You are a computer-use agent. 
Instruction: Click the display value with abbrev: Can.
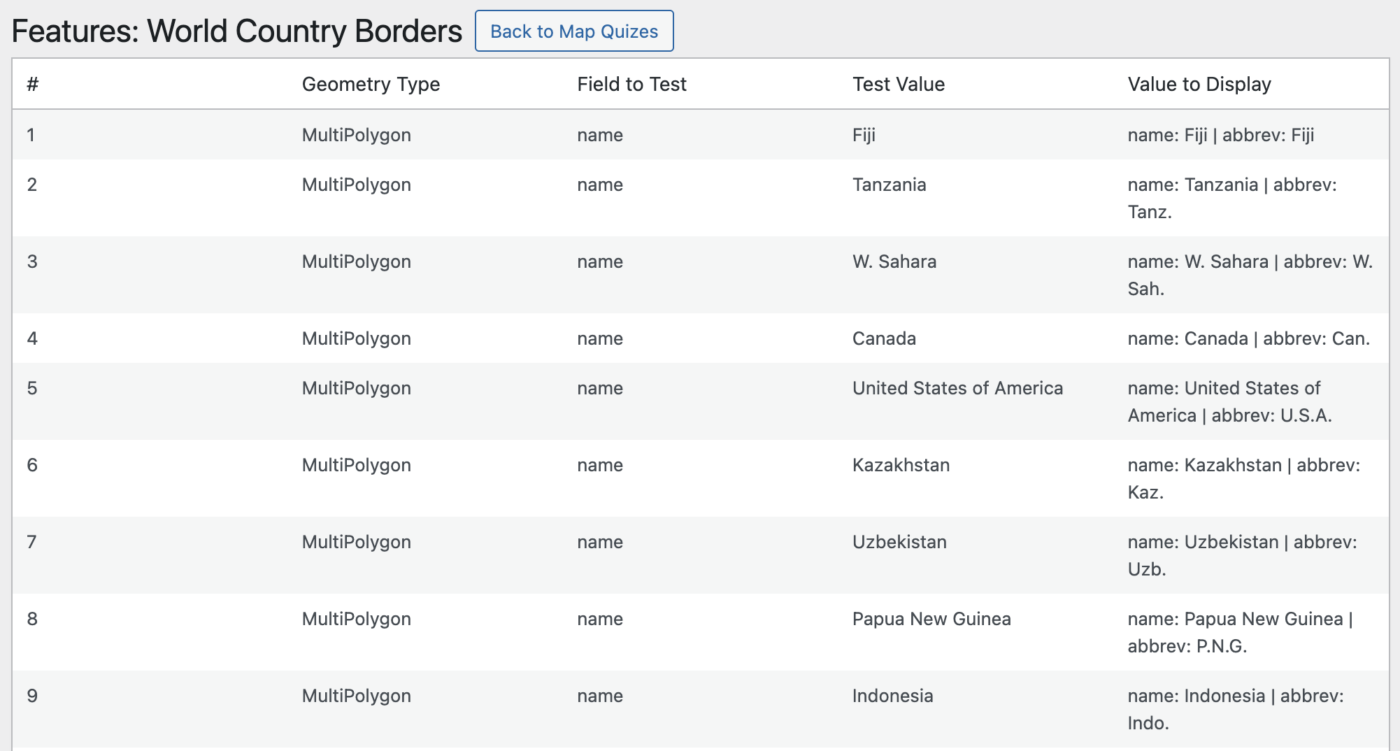[x=1248, y=339]
